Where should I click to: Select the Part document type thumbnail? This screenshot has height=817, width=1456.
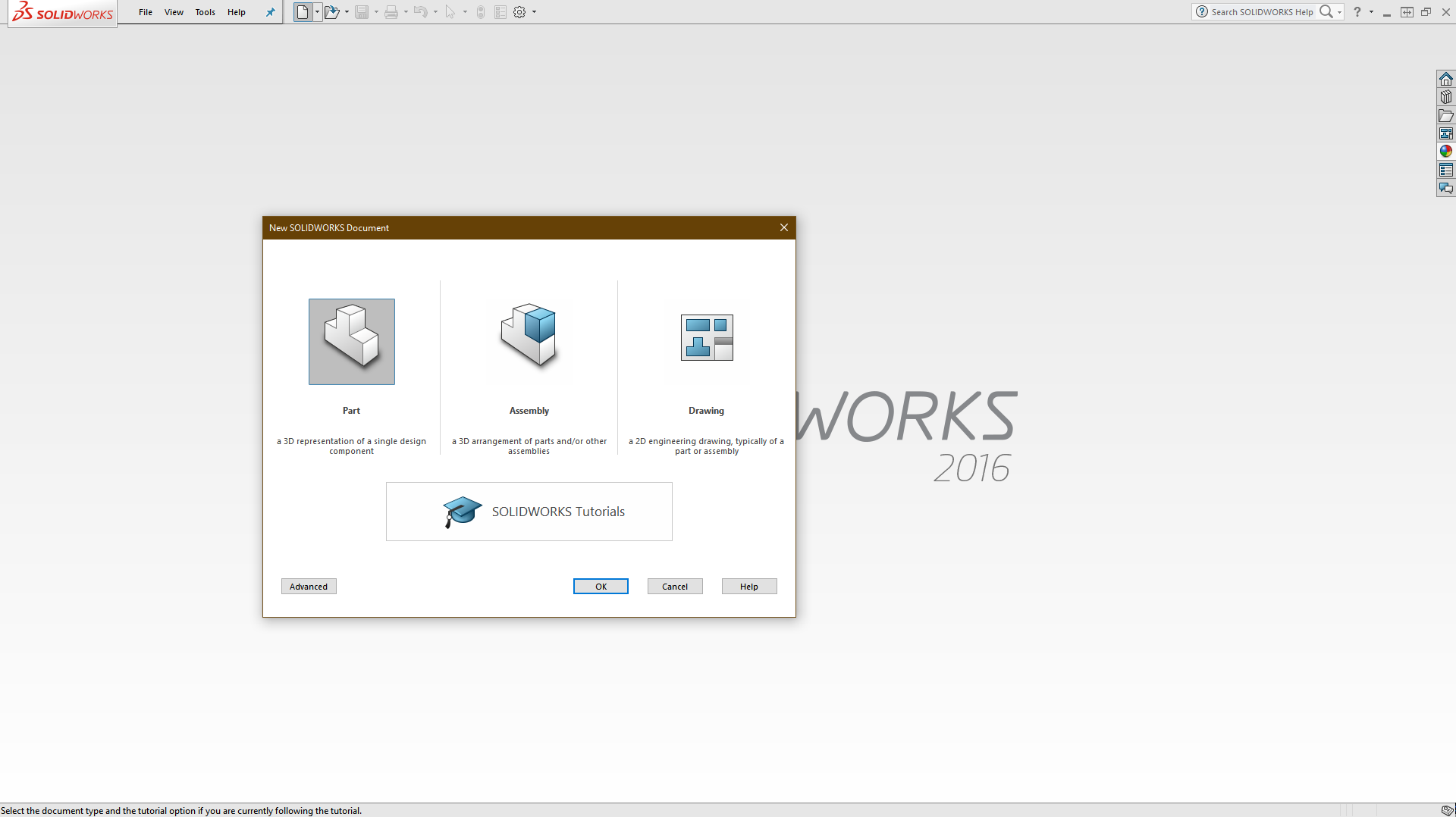click(x=352, y=342)
